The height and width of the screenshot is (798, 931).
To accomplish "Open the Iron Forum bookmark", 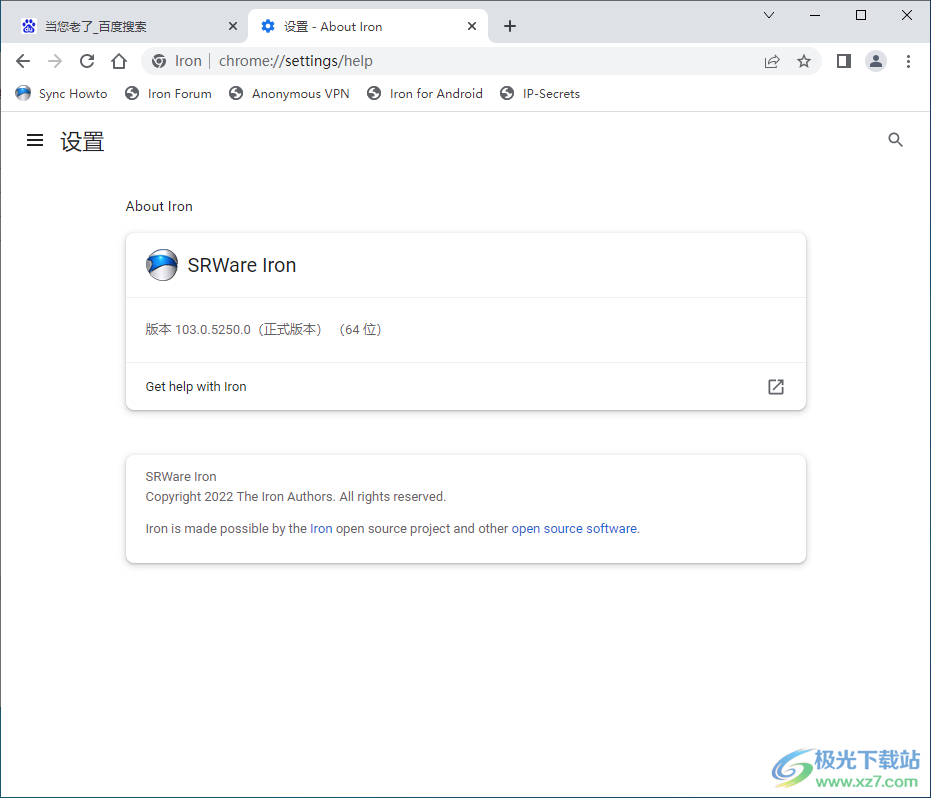I will [x=168, y=93].
